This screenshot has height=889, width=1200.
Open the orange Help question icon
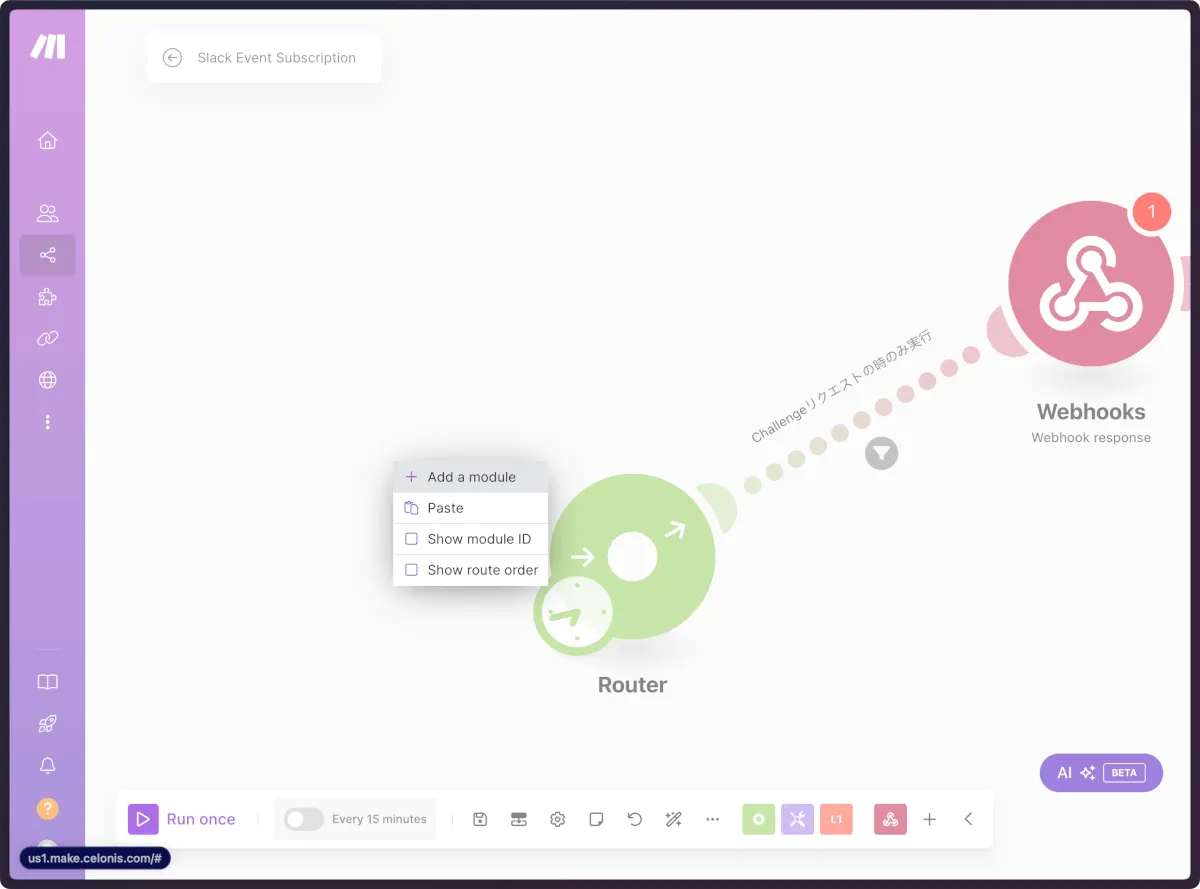coord(47,808)
